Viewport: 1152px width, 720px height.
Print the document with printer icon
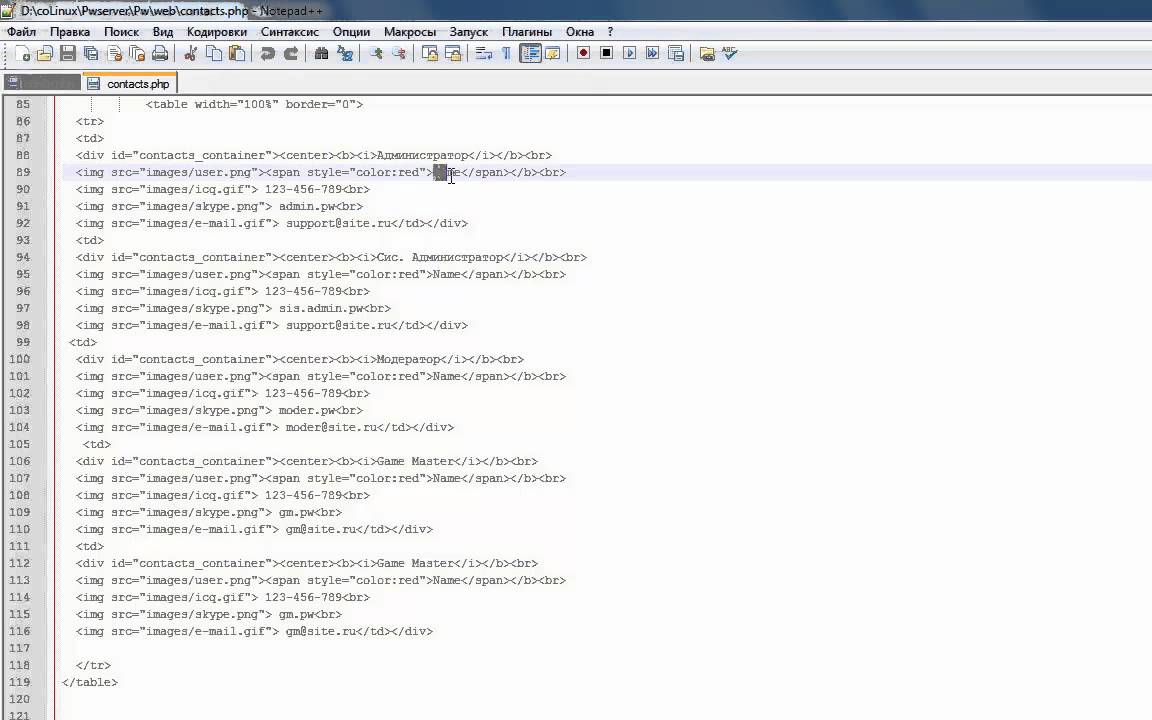pos(159,54)
